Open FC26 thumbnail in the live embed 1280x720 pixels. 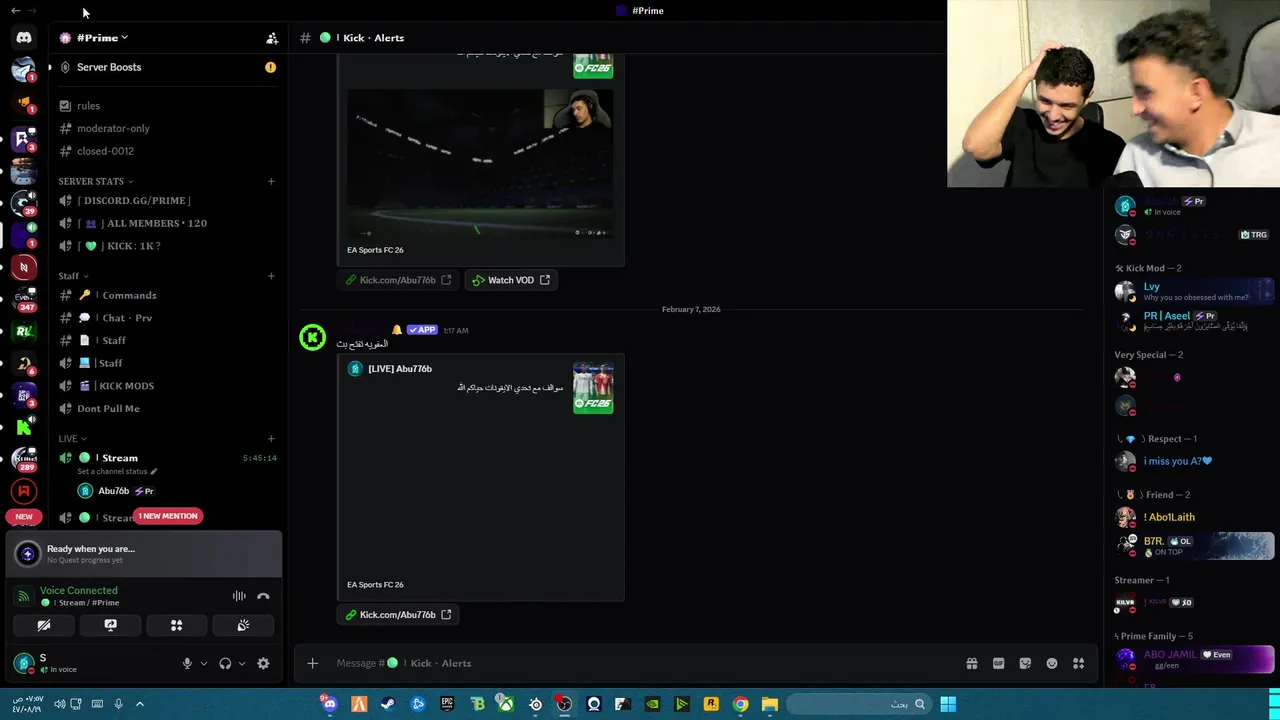tap(593, 387)
